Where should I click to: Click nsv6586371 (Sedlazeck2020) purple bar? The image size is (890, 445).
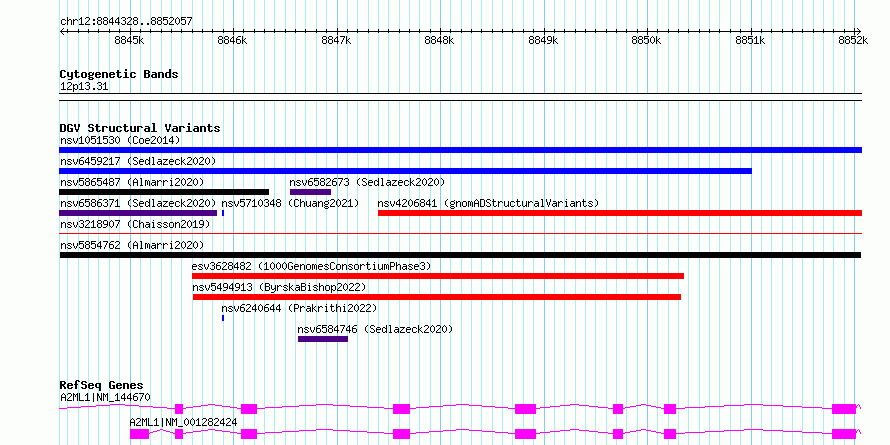(138, 213)
